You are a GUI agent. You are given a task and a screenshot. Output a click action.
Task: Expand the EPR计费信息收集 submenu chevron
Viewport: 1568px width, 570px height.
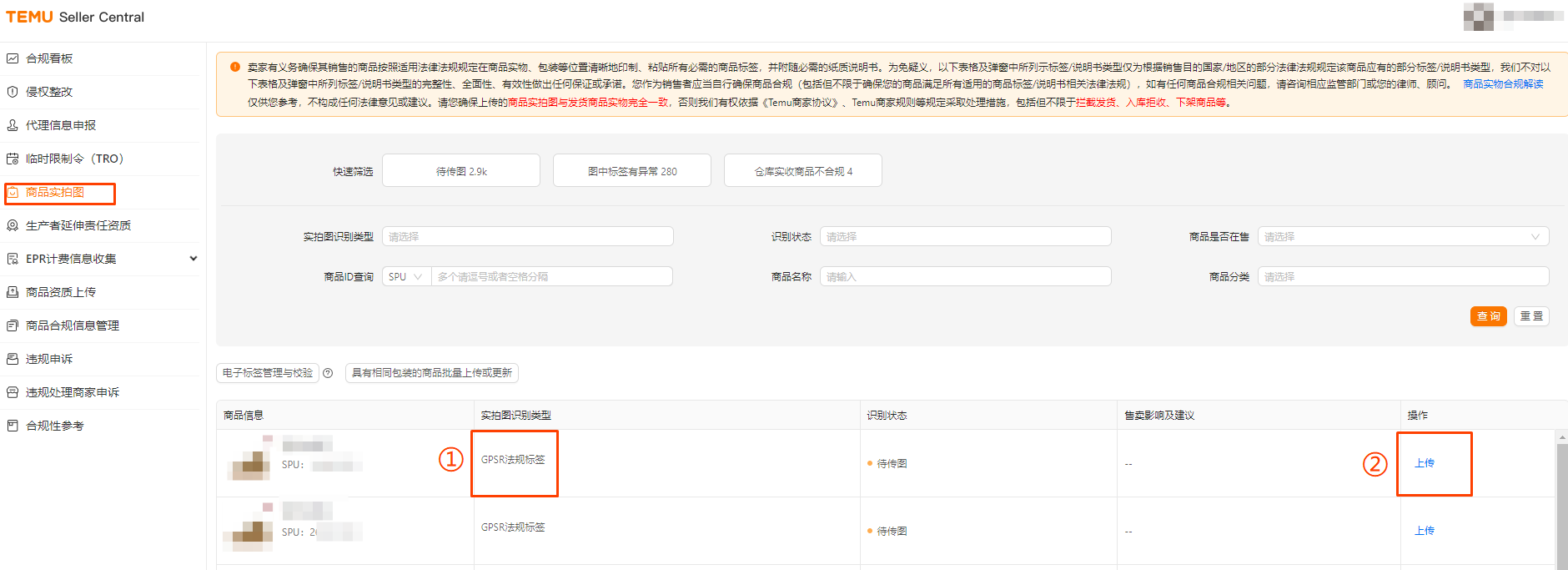(193, 259)
